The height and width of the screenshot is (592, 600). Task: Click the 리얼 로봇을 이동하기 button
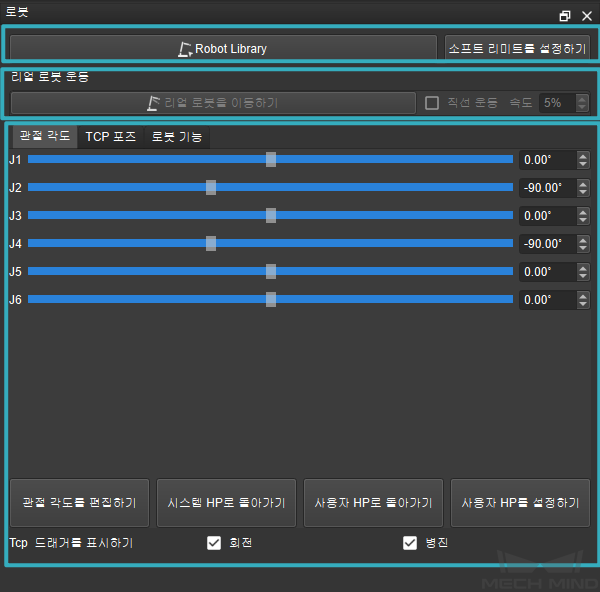point(213,103)
